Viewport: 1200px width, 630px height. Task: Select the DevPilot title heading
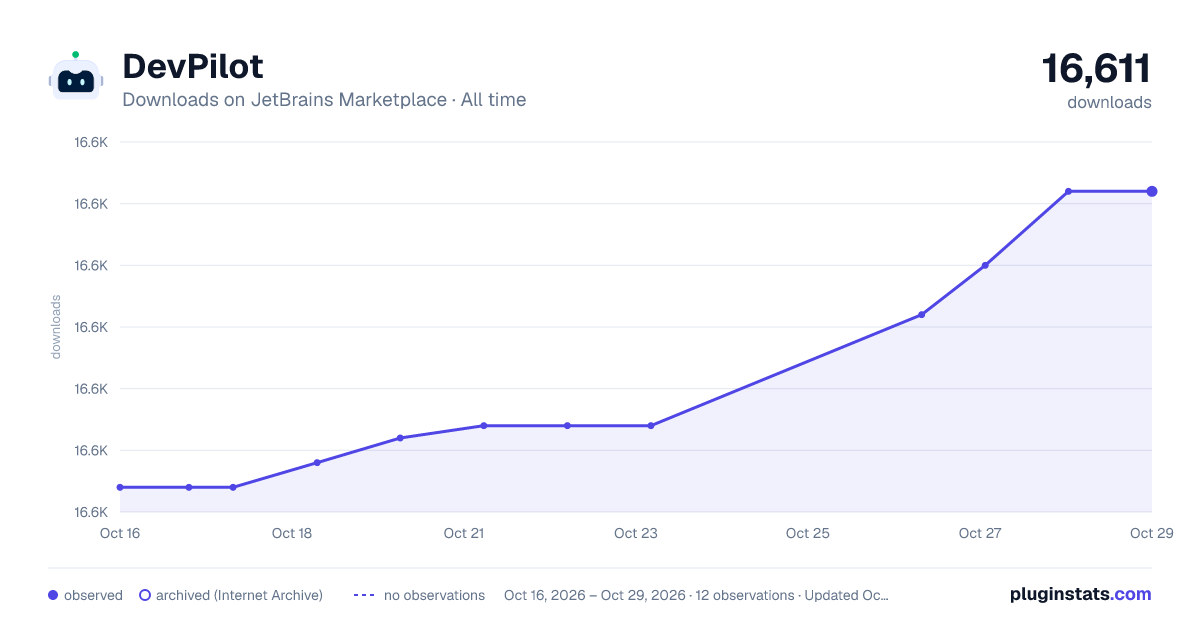coord(193,66)
